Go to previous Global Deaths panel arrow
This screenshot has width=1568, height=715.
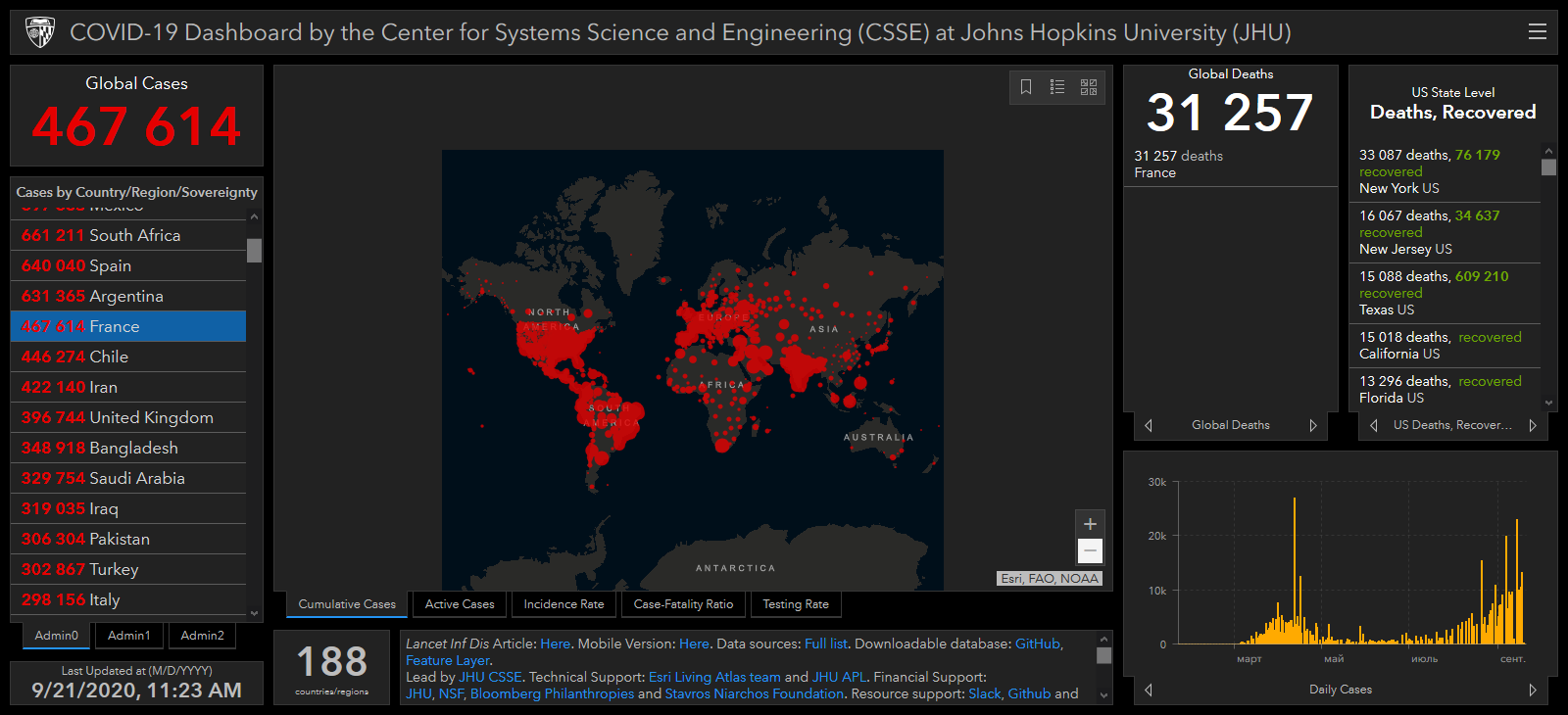[1149, 425]
